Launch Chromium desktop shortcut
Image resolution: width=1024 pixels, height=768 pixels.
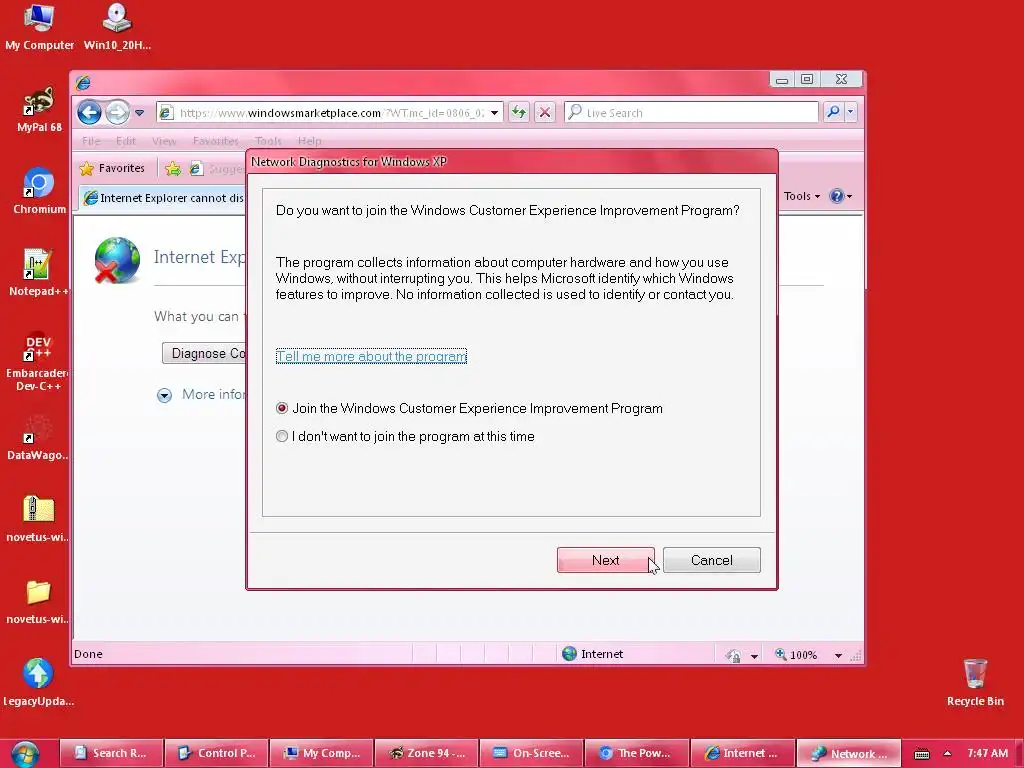pos(39,191)
